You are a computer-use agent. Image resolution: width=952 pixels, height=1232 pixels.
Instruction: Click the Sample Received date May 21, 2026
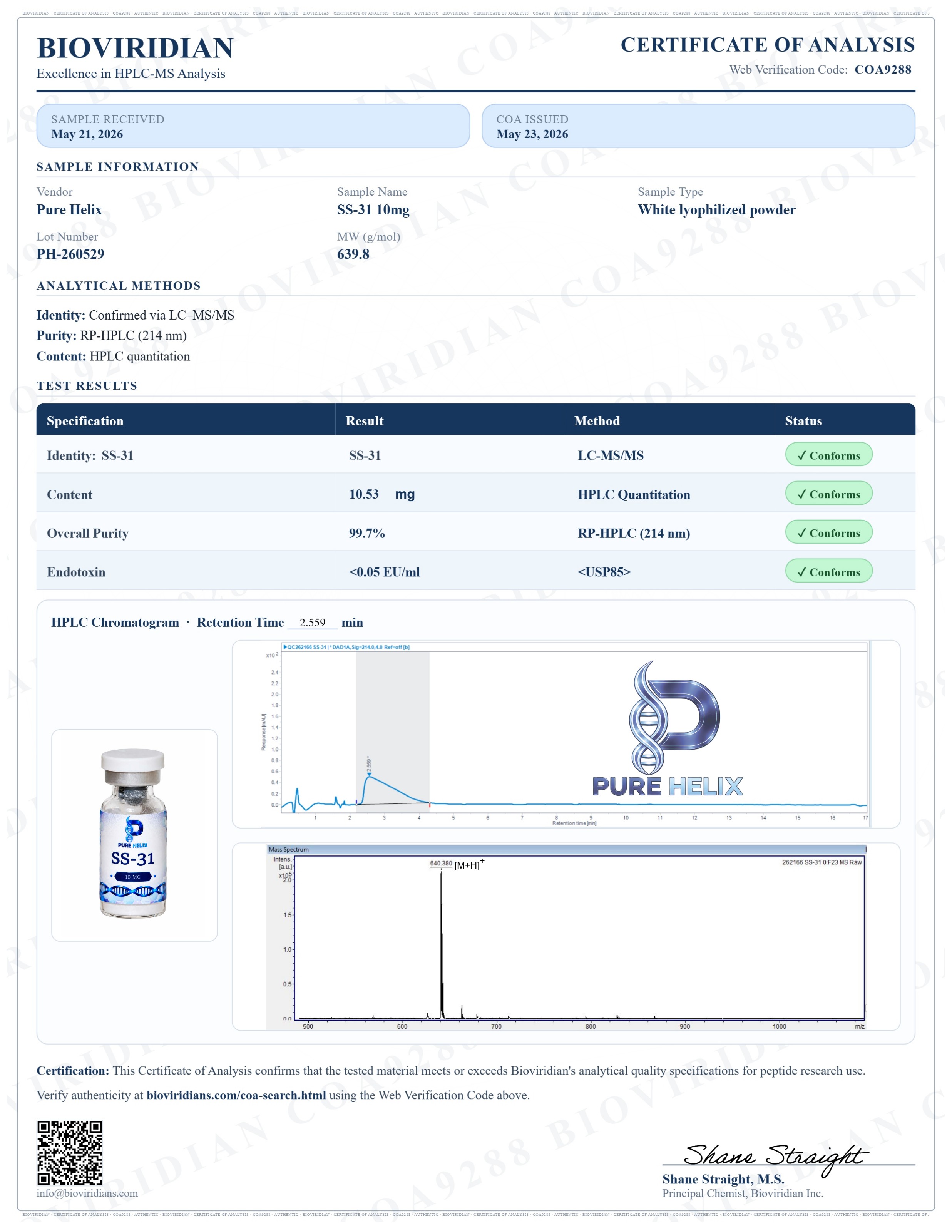point(87,134)
